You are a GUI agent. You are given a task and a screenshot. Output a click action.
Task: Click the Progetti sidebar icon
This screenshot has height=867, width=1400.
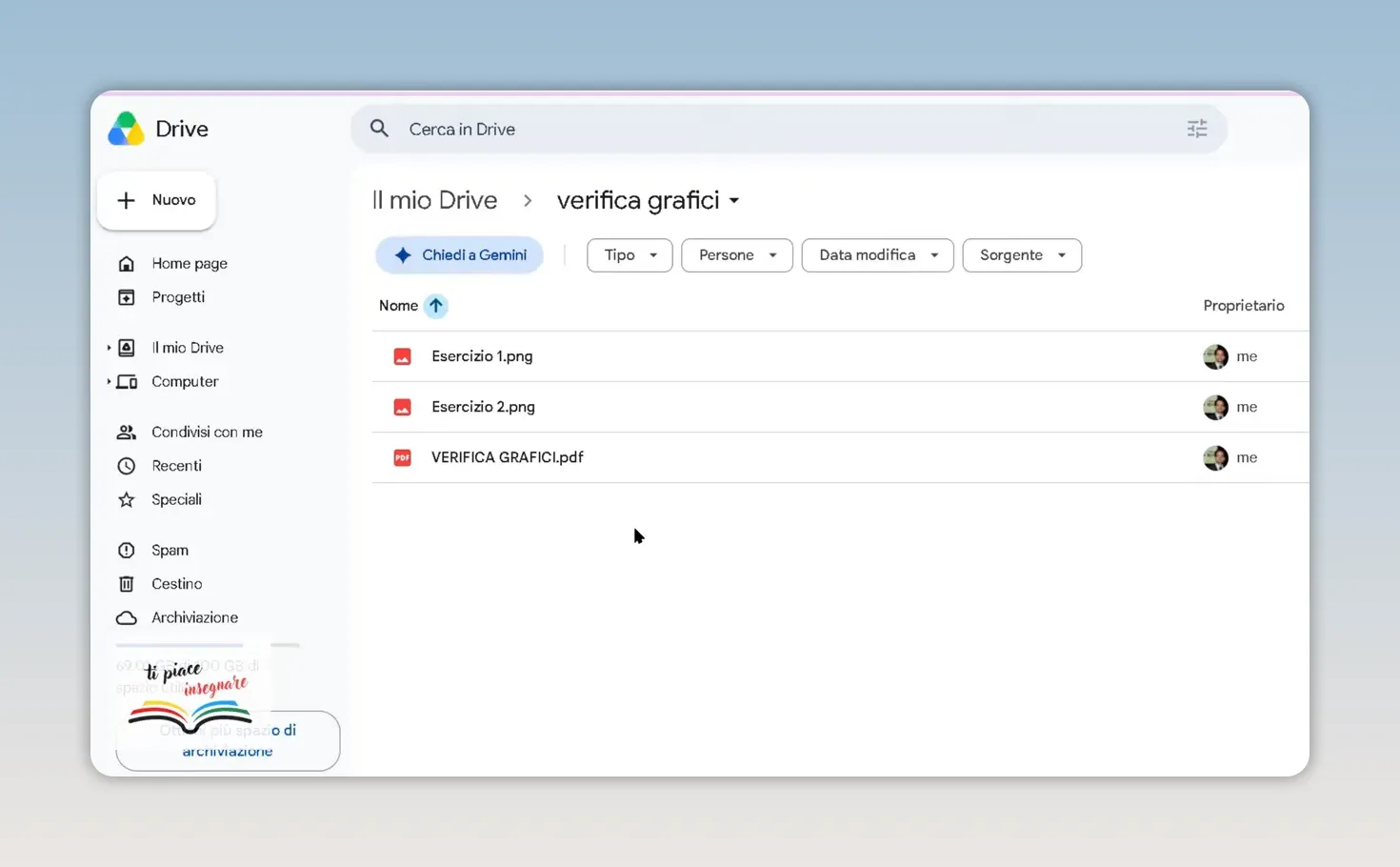point(126,297)
